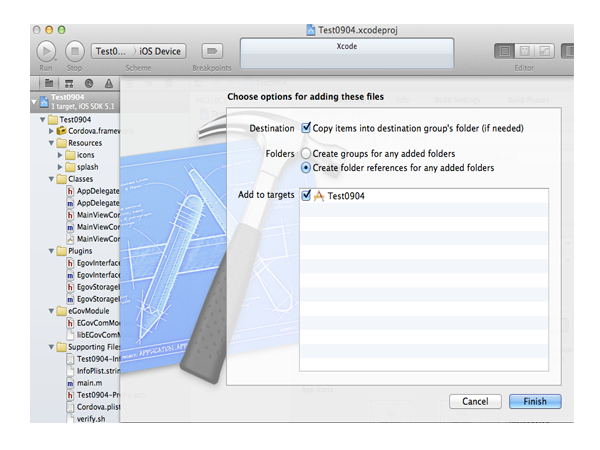The width and height of the screenshot is (600, 450).
Task: Click the Cancel button
Action: (475, 401)
